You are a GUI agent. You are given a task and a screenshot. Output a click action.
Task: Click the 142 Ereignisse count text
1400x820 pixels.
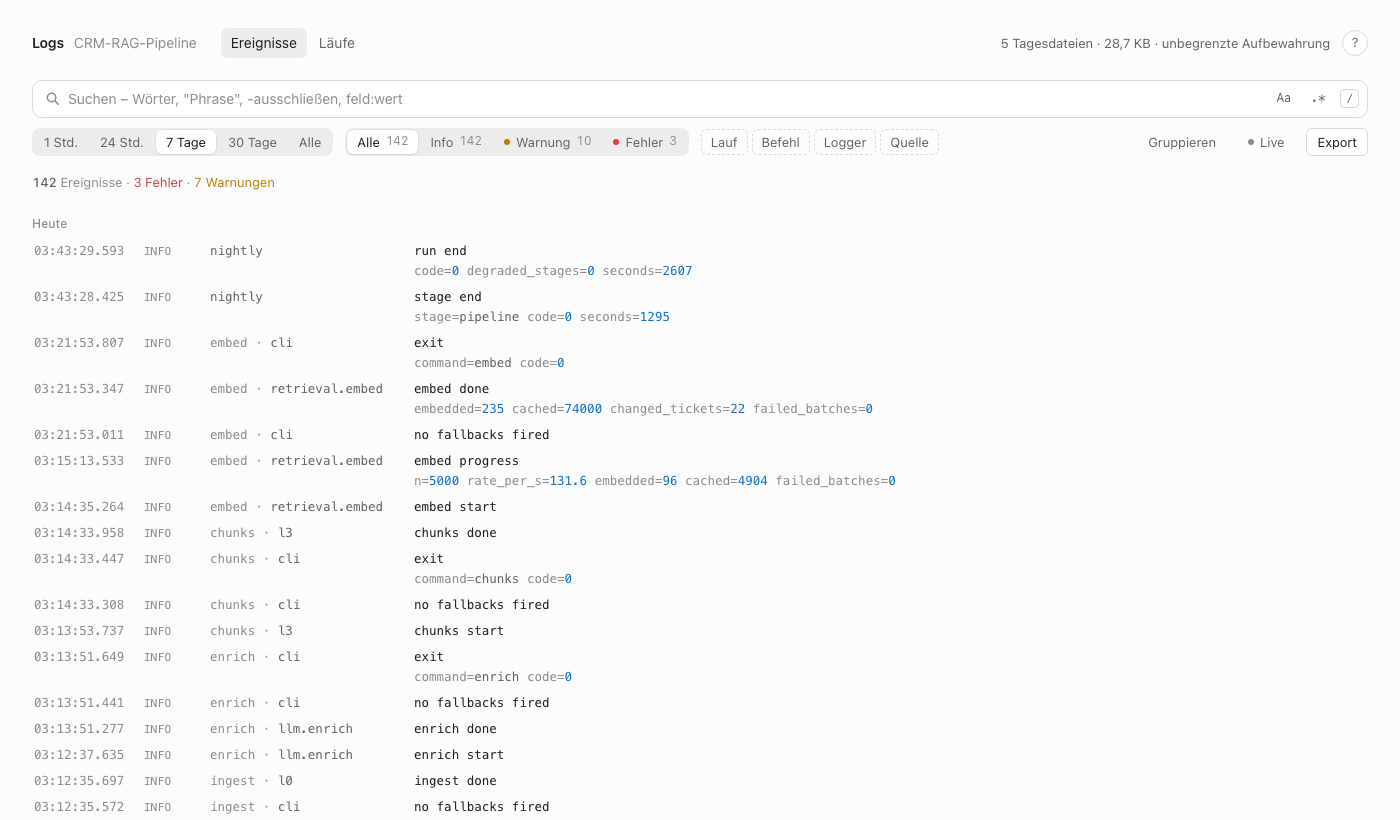77,182
